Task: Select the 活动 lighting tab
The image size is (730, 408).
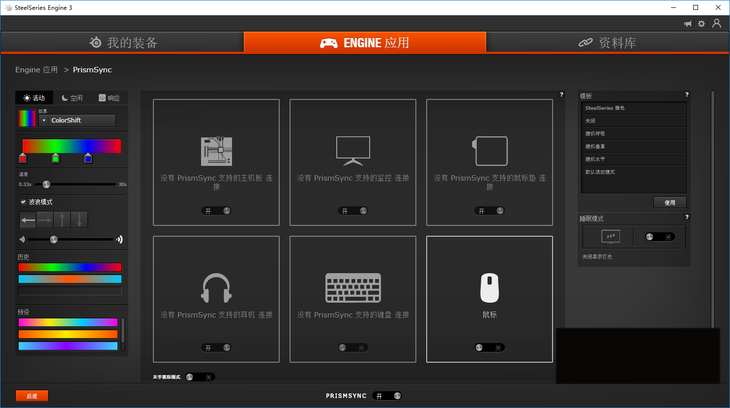Action: pyautogui.click(x=34, y=98)
